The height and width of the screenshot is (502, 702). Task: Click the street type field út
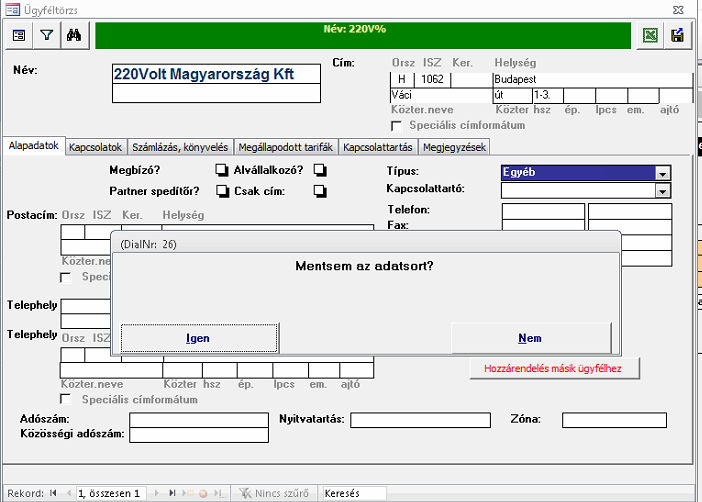(x=513, y=95)
